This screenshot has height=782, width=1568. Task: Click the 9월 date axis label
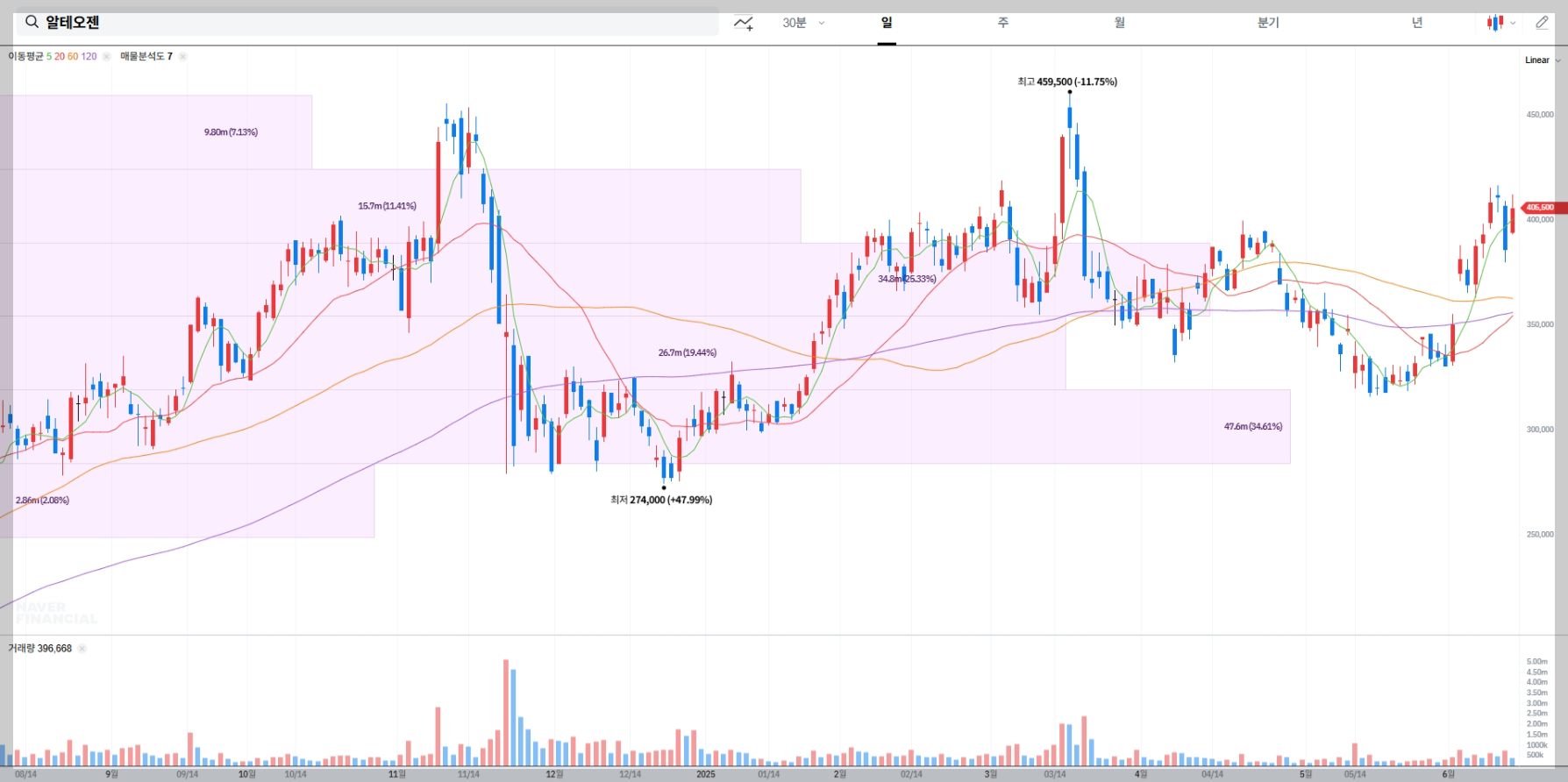click(x=111, y=774)
